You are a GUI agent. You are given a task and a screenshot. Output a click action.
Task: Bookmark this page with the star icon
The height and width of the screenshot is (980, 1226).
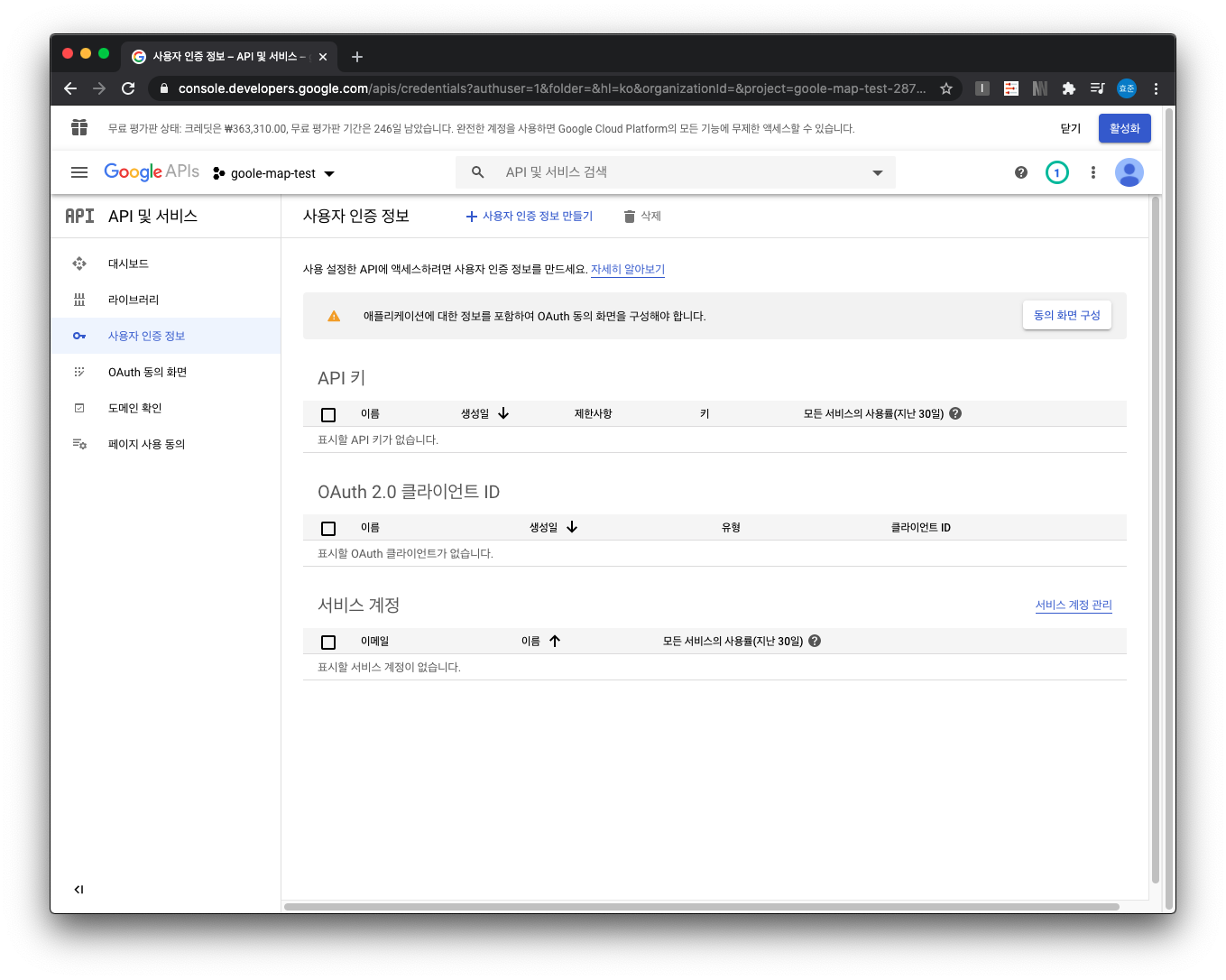pyautogui.click(x=946, y=88)
